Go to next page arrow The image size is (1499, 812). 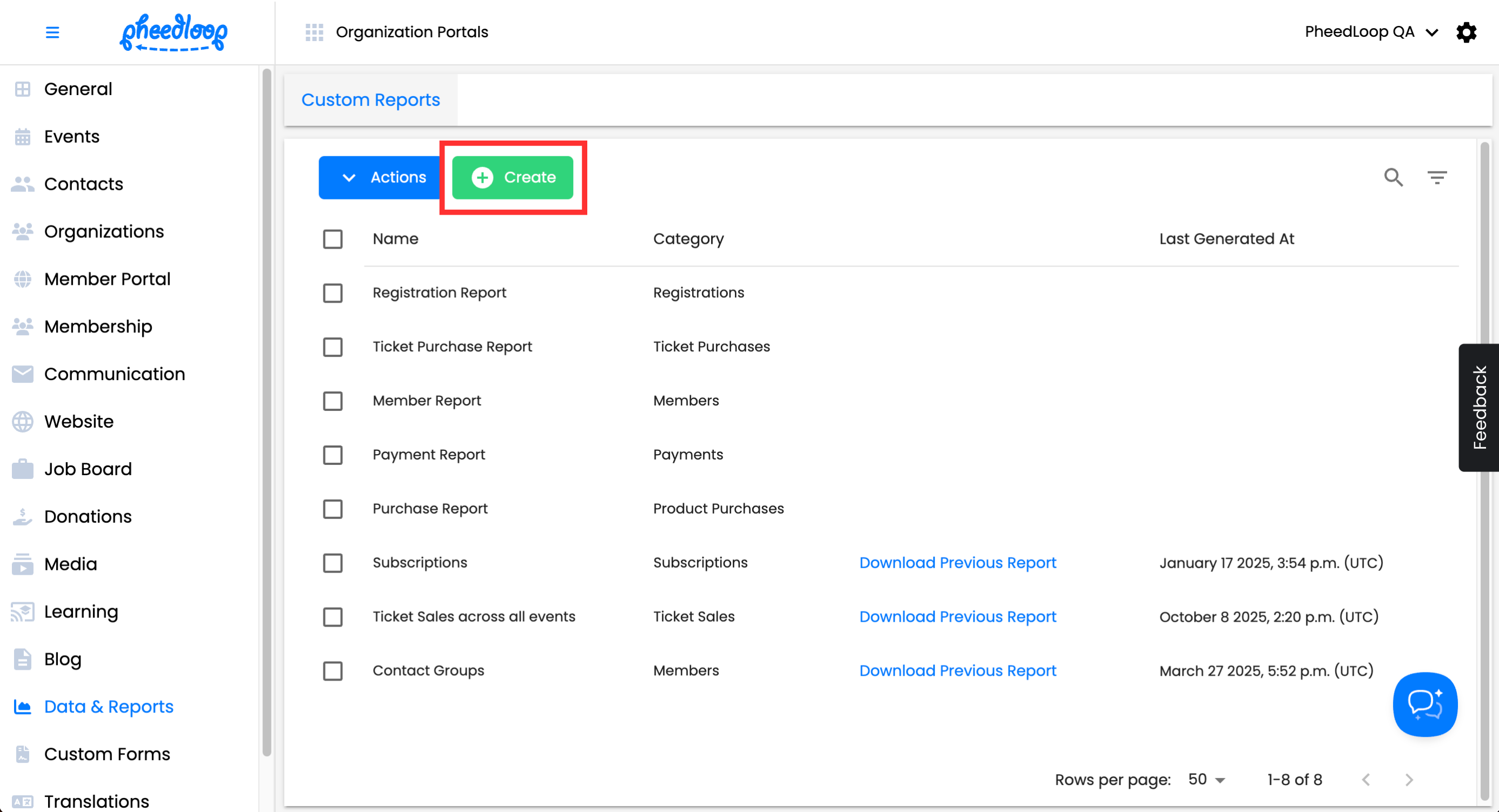point(1409,780)
